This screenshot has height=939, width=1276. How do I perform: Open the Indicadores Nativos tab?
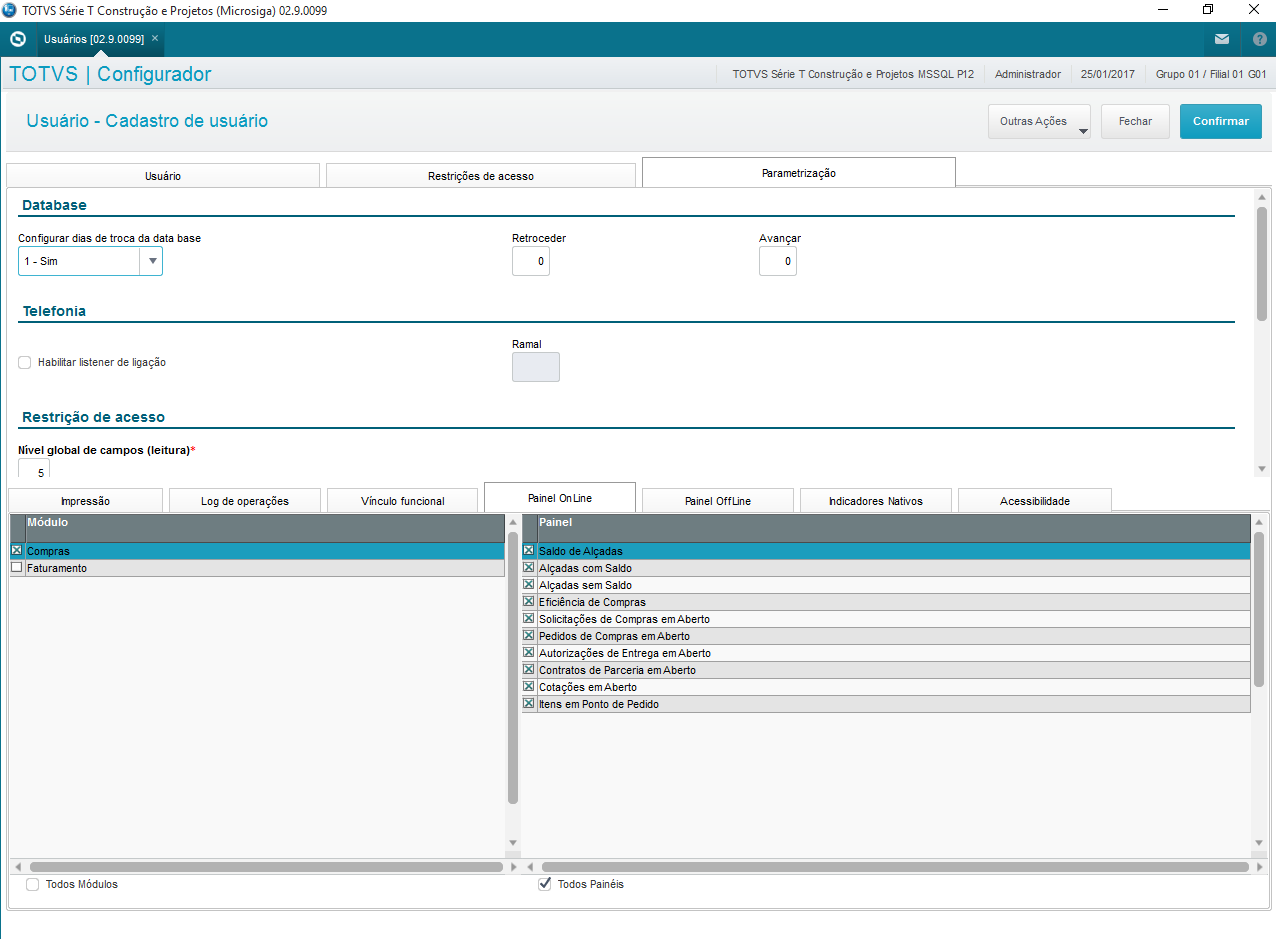point(876,500)
